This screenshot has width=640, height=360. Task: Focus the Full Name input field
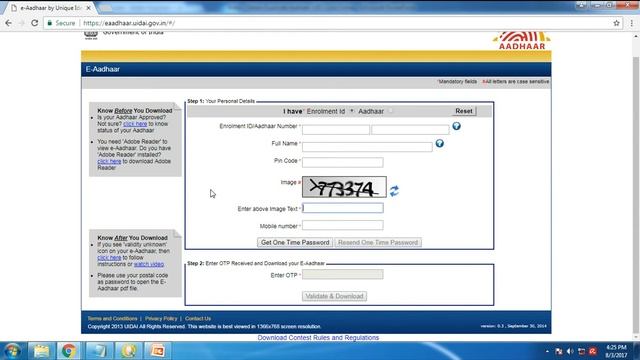pyautogui.click(x=367, y=147)
